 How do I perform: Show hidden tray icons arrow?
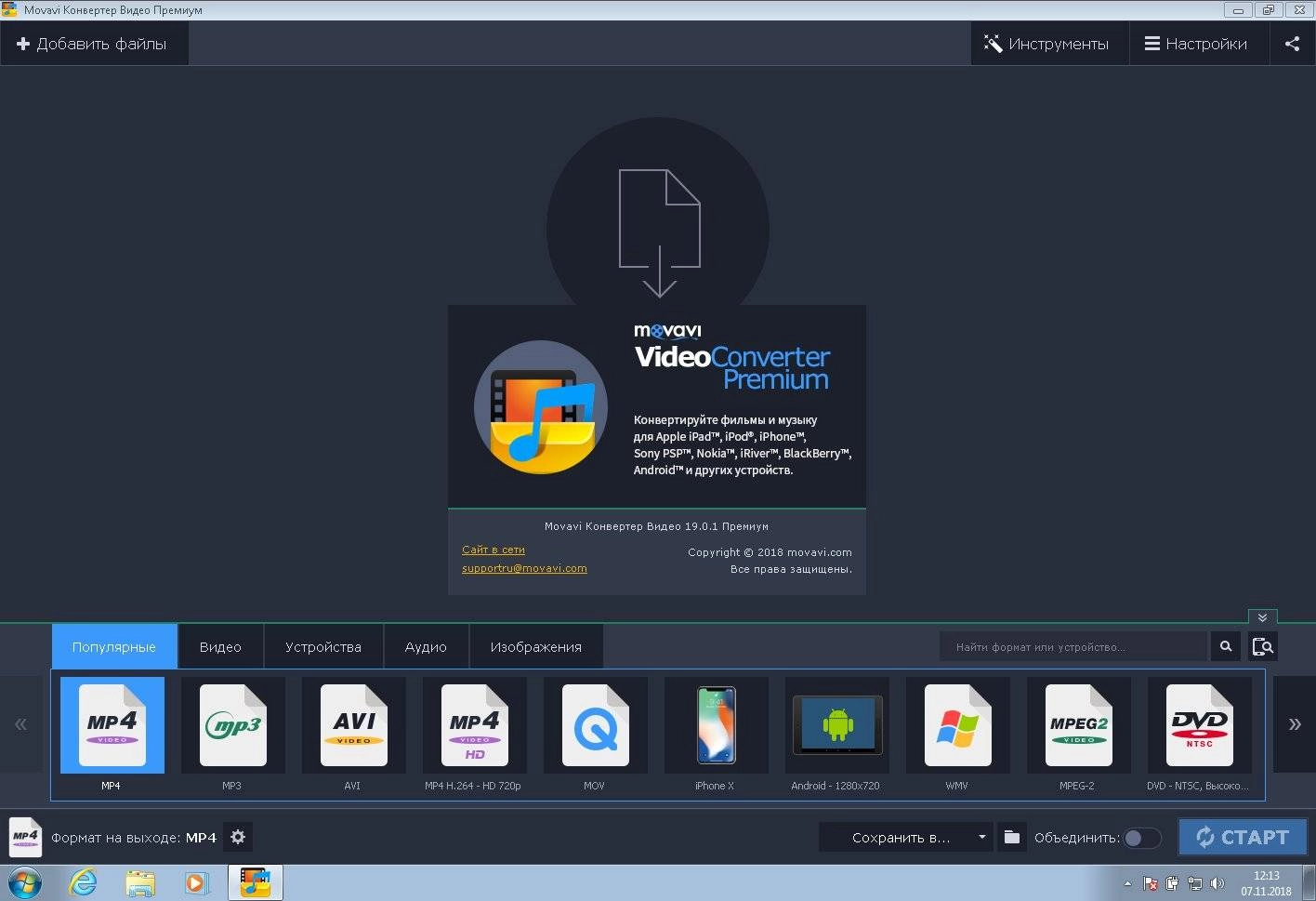point(1127,883)
